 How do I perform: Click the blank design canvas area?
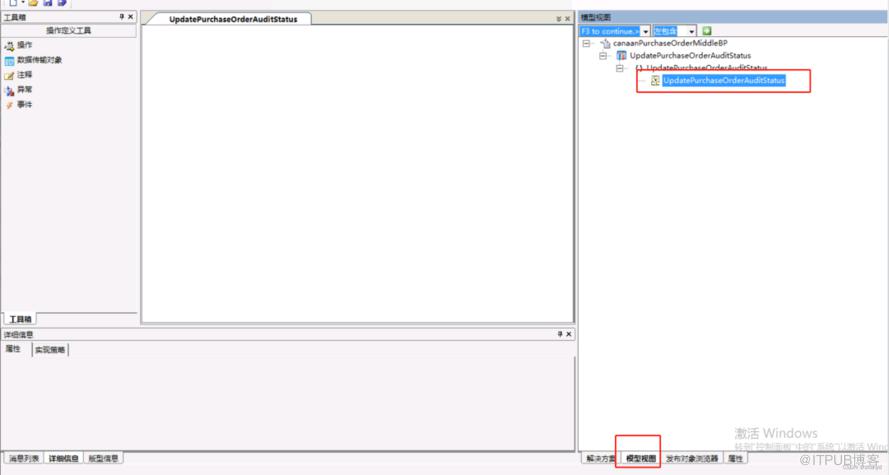pos(357,173)
